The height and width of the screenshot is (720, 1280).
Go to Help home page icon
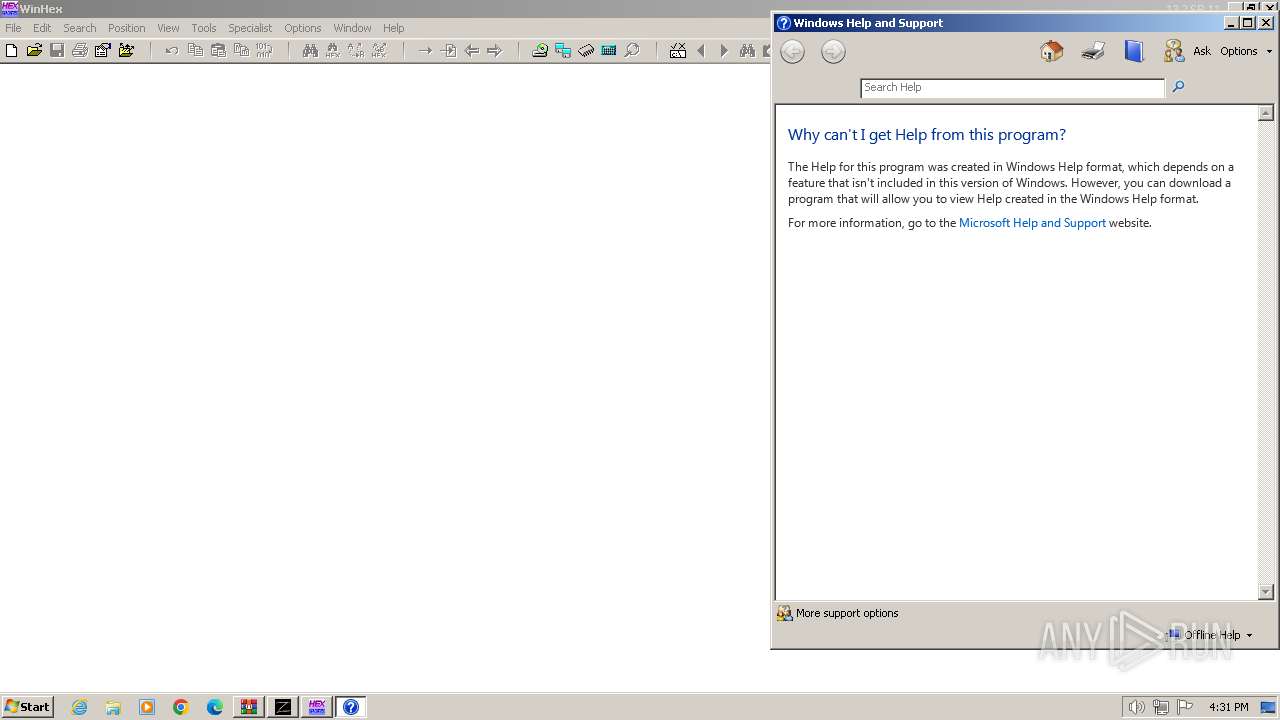pyautogui.click(x=1051, y=51)
